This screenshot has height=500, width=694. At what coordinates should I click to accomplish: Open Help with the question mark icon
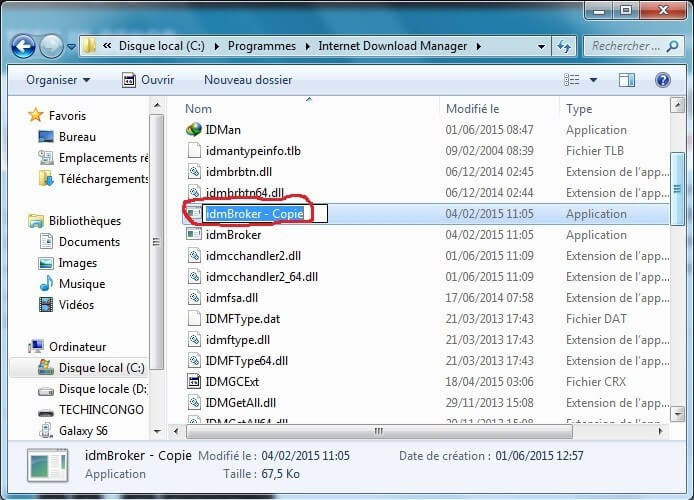click(x=663, y=80)
